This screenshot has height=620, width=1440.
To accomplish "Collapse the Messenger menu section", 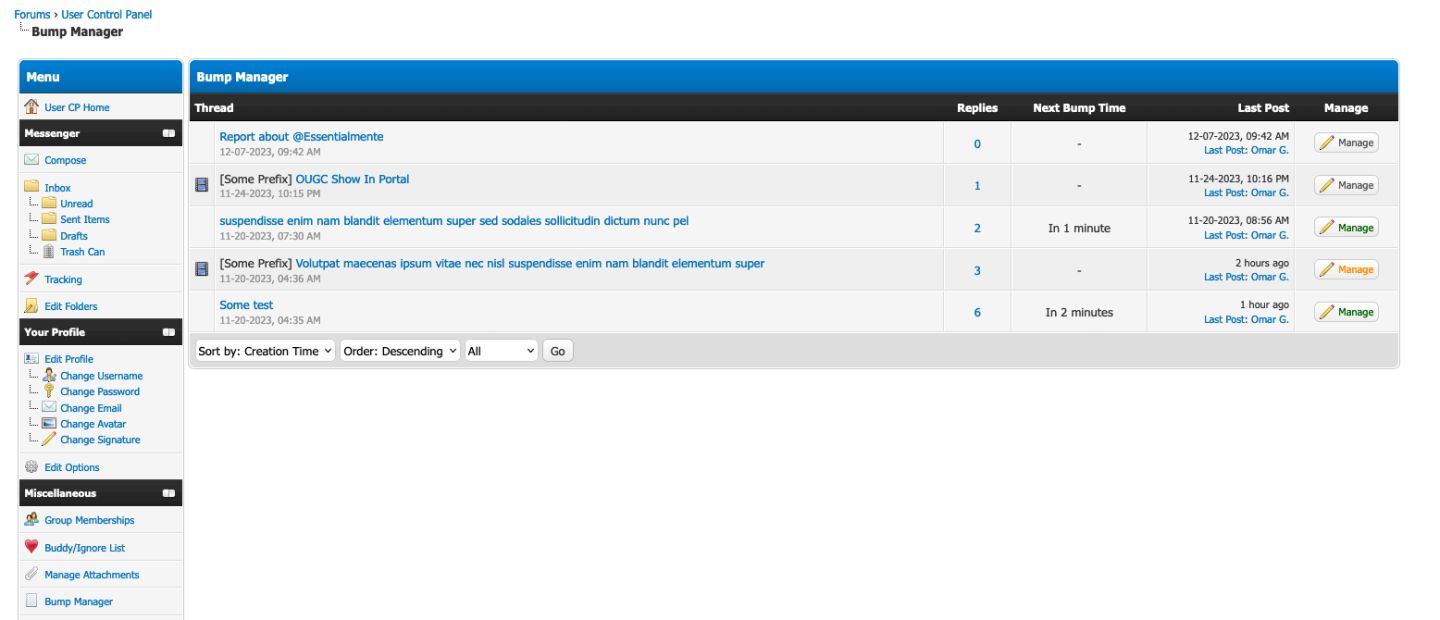I will pos(169,133).
